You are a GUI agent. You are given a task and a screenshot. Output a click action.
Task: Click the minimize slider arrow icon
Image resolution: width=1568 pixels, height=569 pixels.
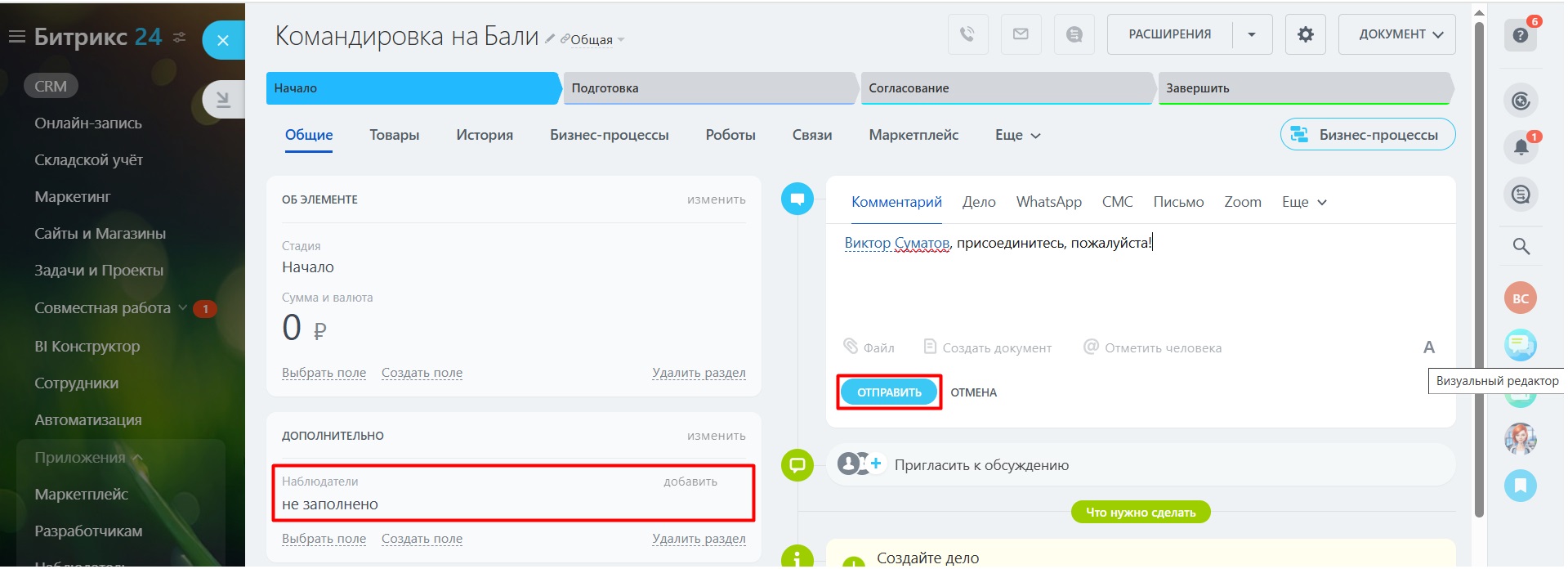(x=223, y=100)
